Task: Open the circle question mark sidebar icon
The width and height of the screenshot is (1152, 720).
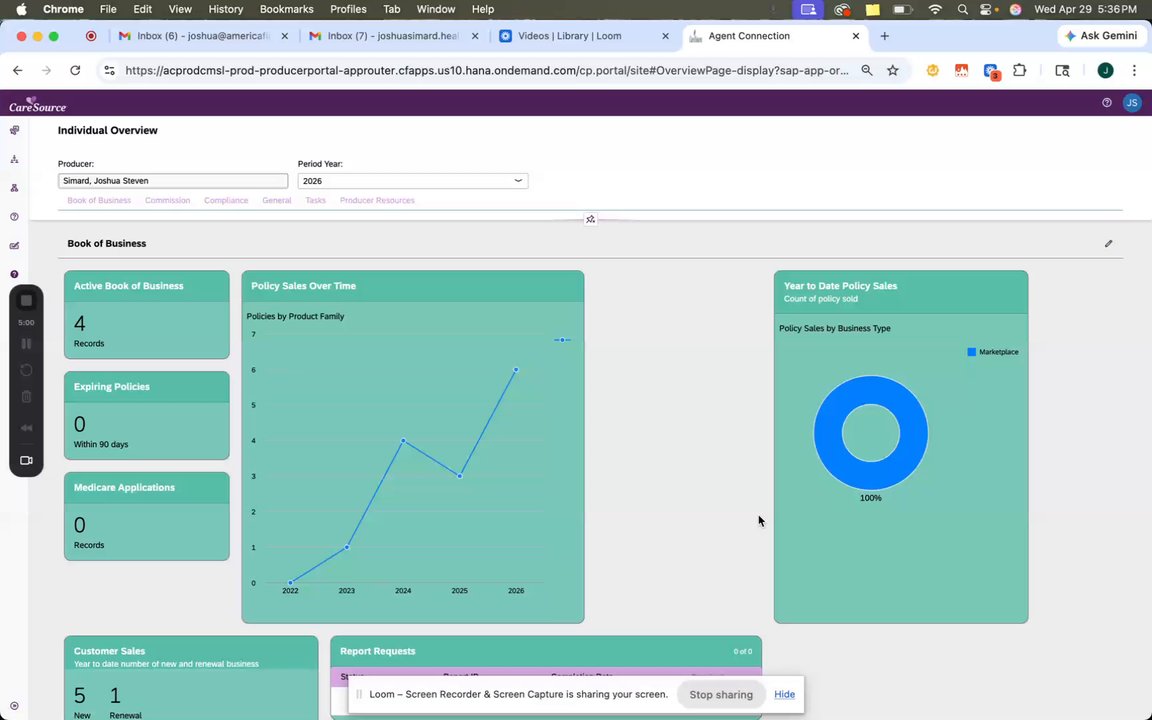Action: (14, 217)
